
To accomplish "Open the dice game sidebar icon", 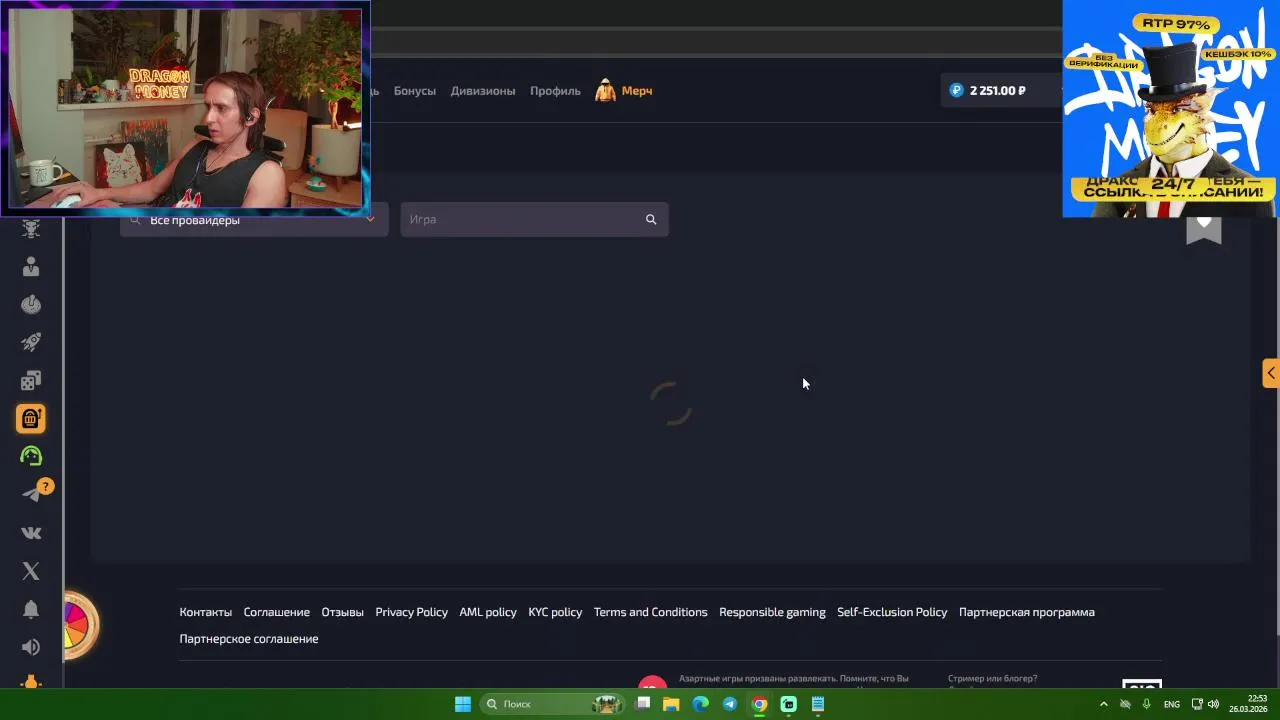I will [x=31, y=380].
